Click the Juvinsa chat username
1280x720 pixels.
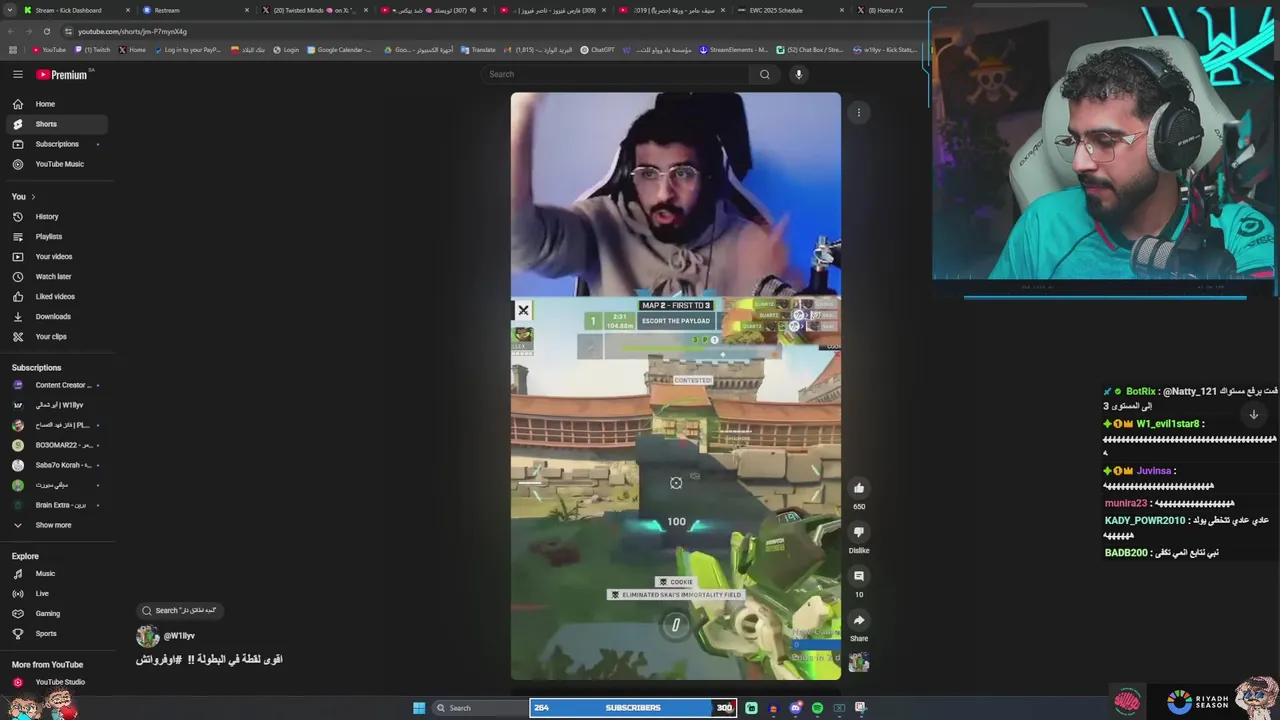pos(1153,471)
